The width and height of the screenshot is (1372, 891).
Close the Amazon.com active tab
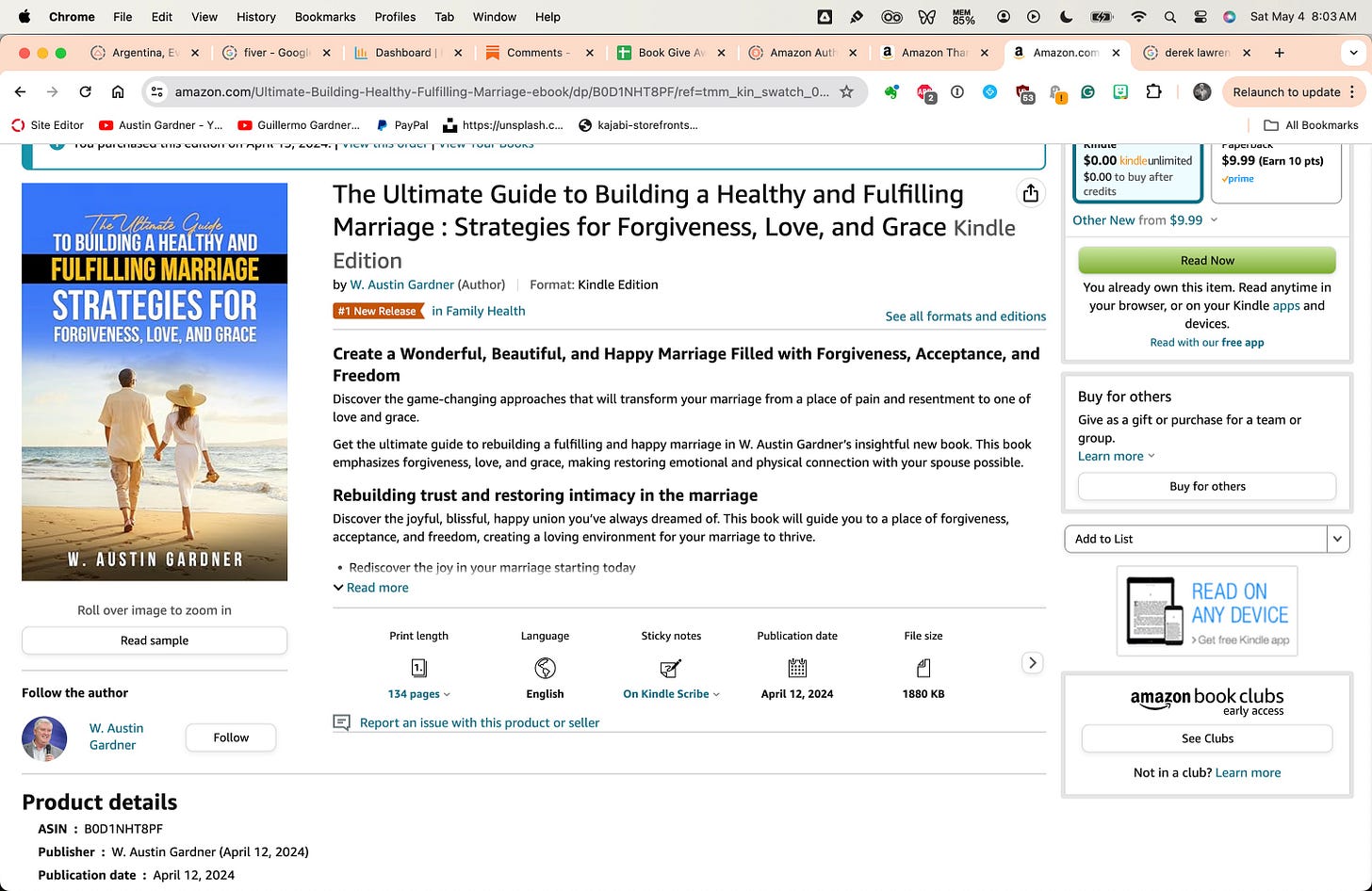coord(1115,53)
